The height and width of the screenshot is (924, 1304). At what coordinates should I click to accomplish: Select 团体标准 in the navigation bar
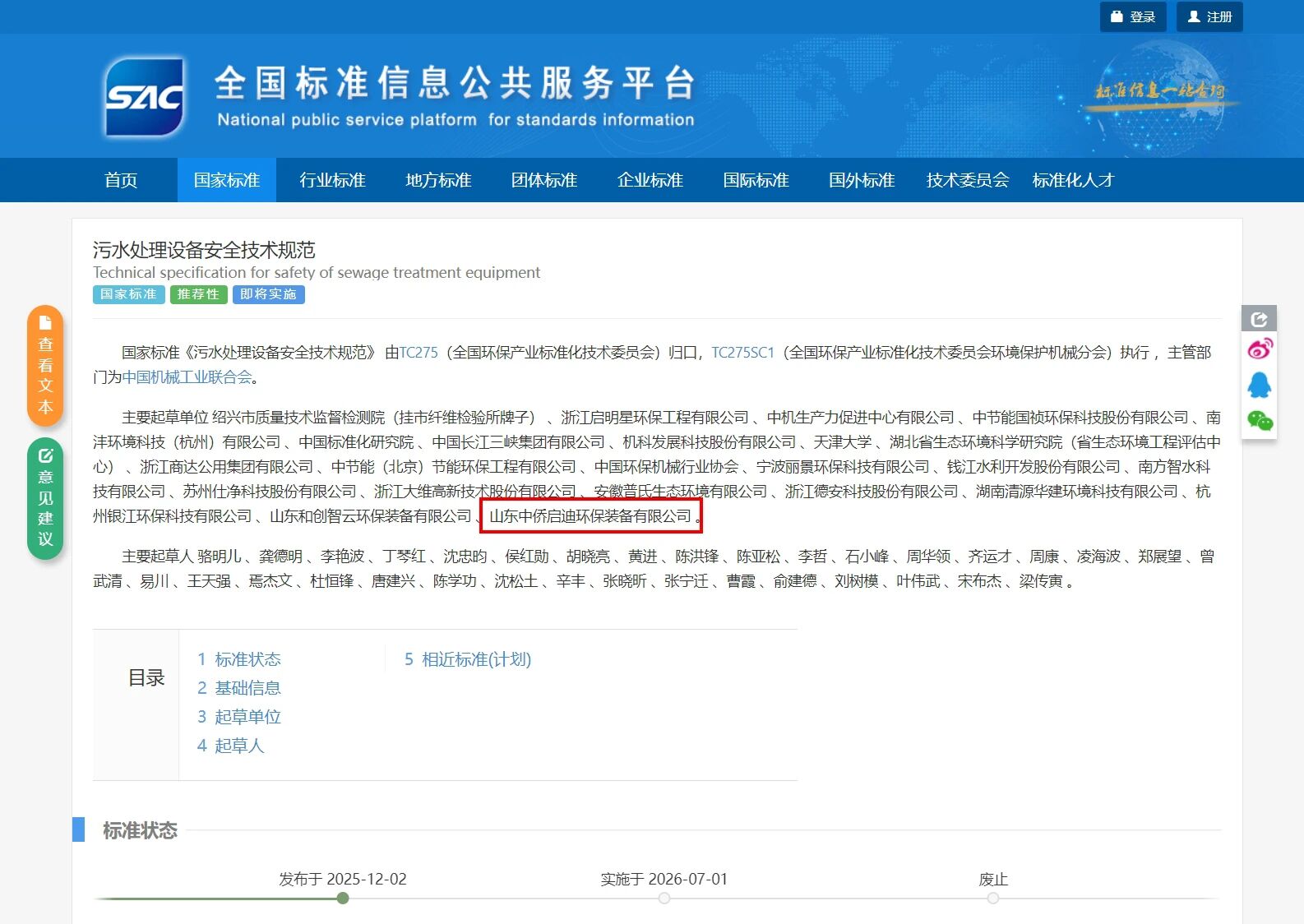(543, 180)
